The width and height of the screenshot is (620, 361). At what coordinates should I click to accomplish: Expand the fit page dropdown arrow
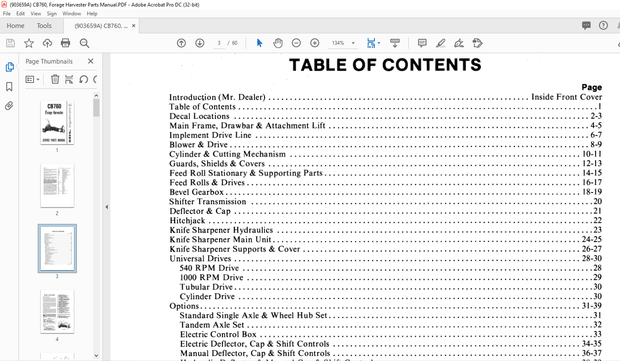tap(379, 43)
